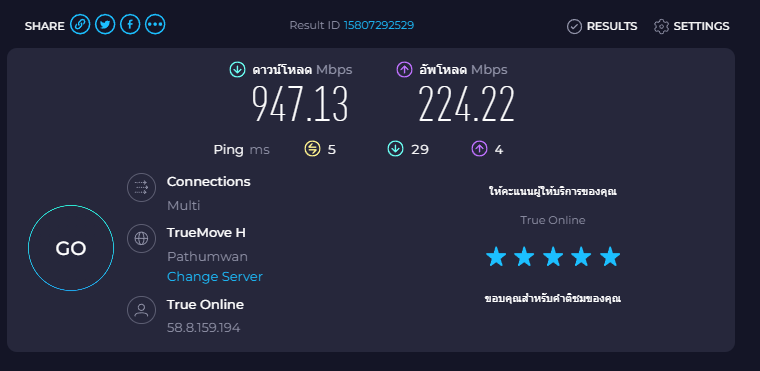
Task: Click Change Server link
Action: 215,276
